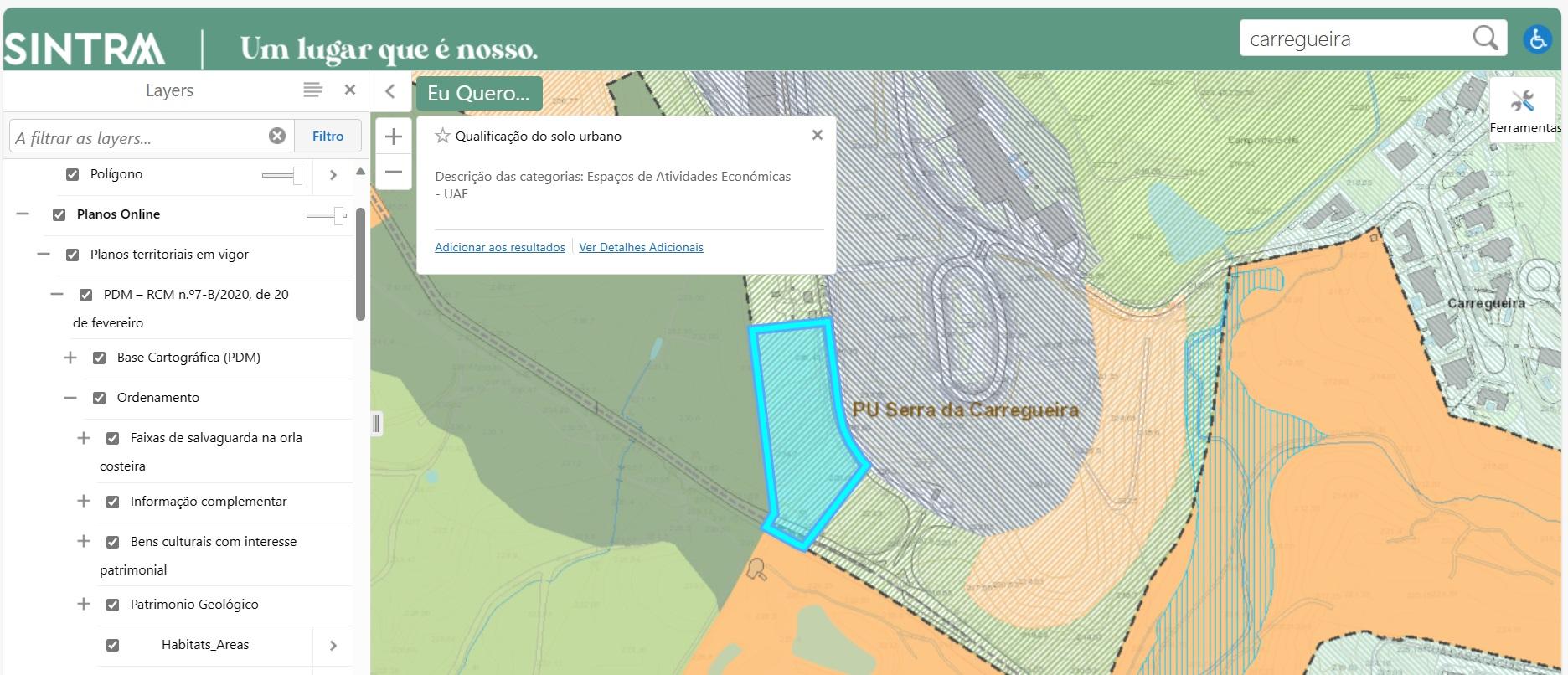Uncheck the Polígono layer checkbox

pos(73,174)
